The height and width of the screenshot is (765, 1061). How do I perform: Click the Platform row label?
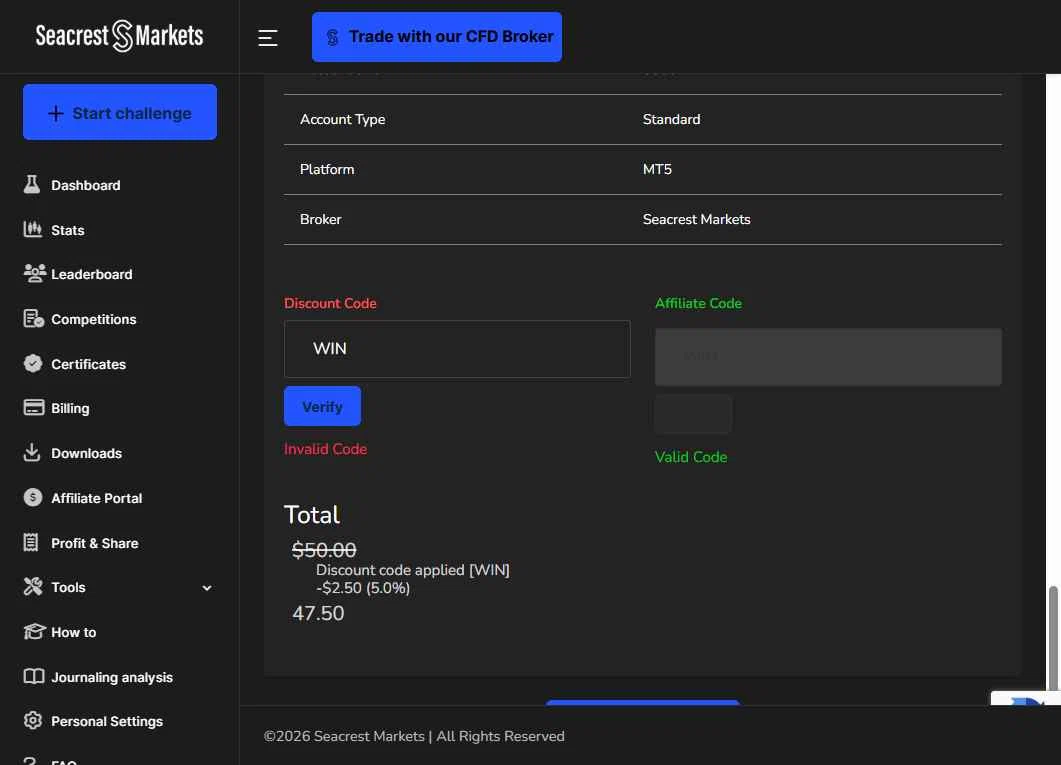pyautogui.click(x=327, y=169)
